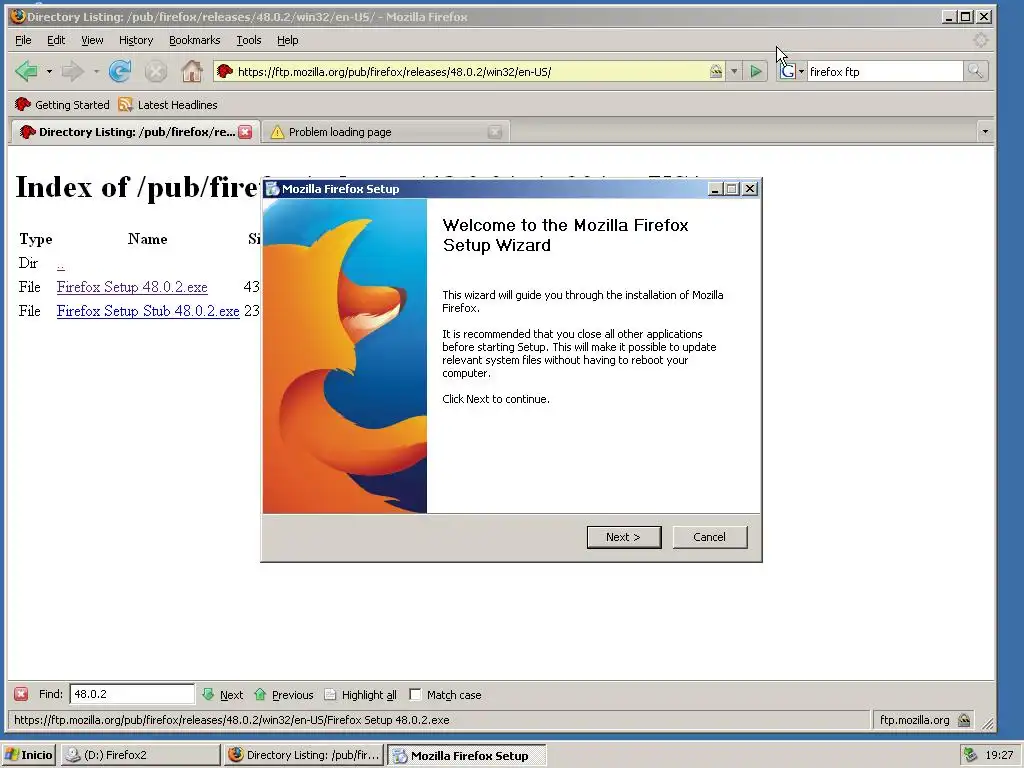Click into the Find text field

pos(132,694)
